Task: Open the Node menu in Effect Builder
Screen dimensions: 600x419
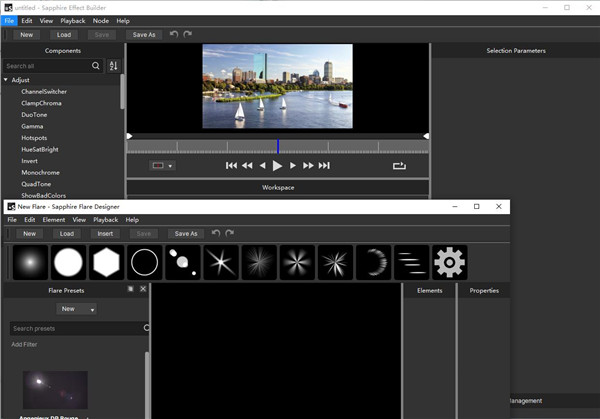Action: (101, 20)
